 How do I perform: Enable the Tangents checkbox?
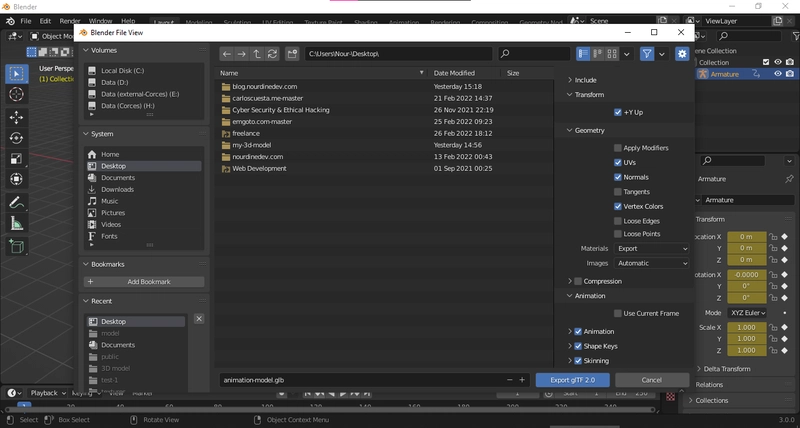618,192
